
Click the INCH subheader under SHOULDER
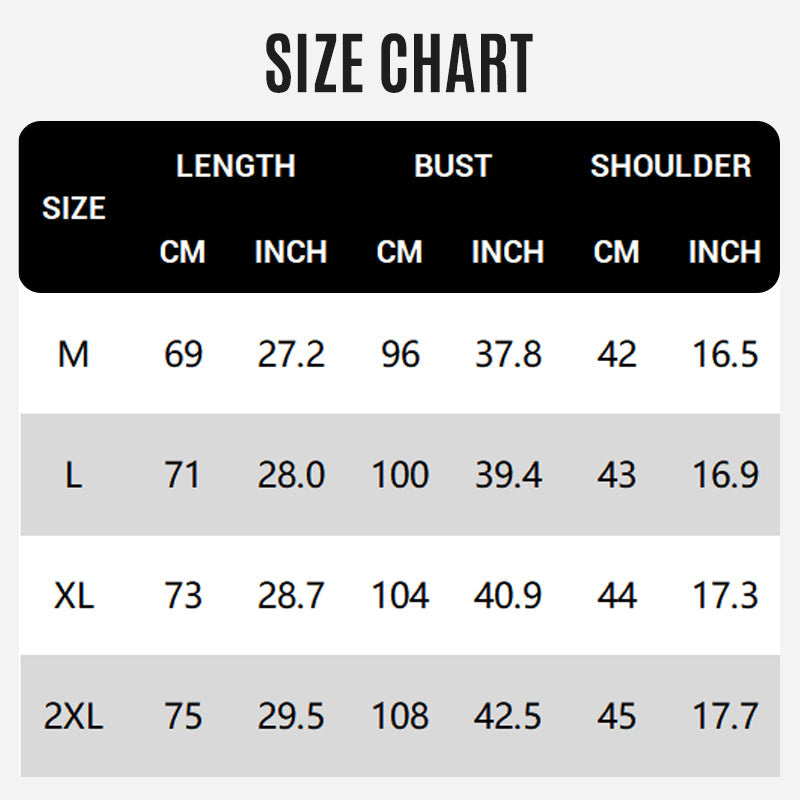pyautogui.click(x=725, y=252)
